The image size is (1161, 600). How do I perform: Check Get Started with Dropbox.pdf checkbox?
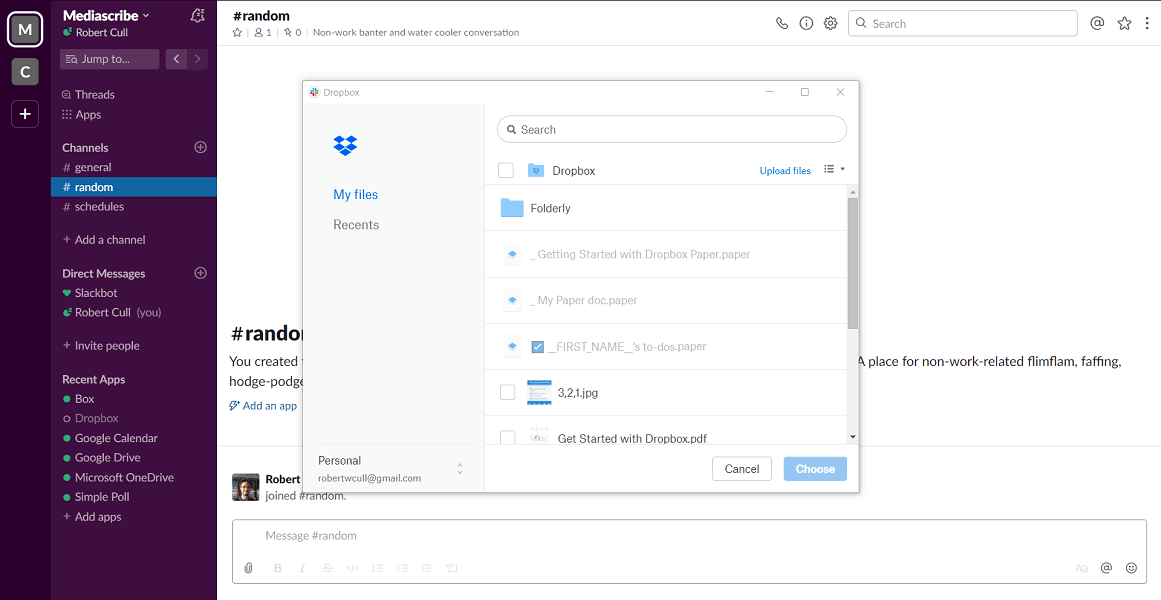pos(507,437)
